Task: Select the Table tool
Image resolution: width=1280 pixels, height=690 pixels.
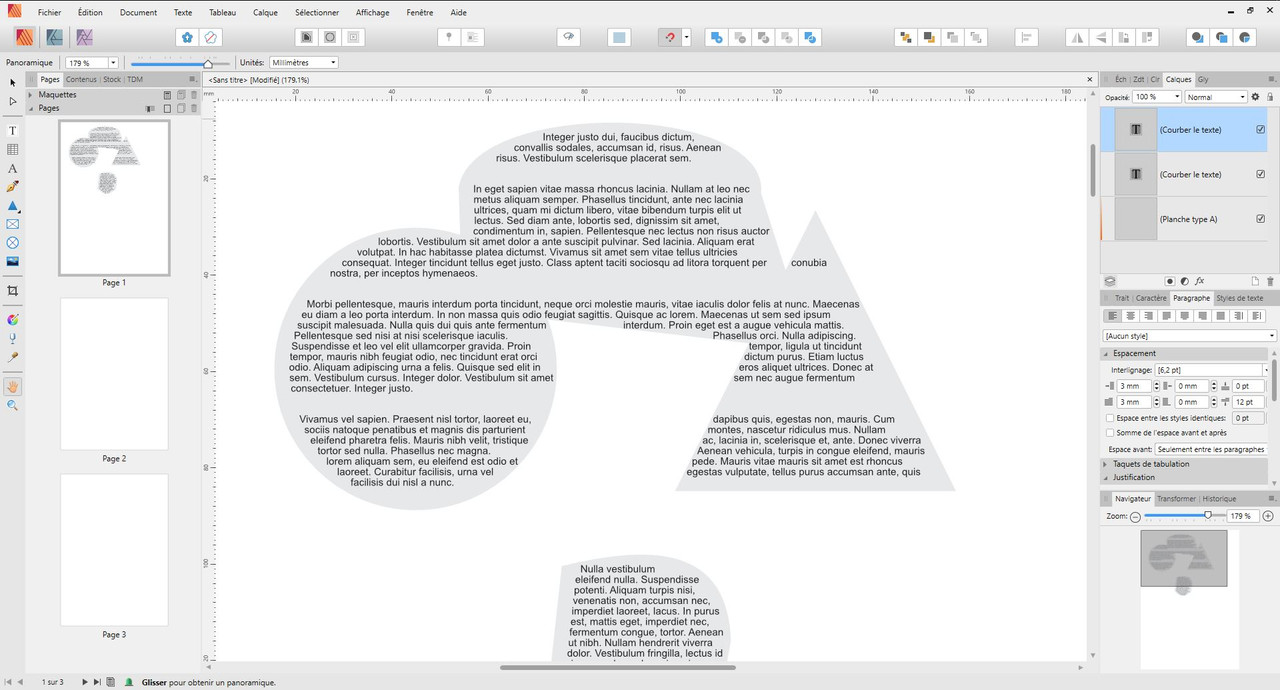Action: [13, 149]
